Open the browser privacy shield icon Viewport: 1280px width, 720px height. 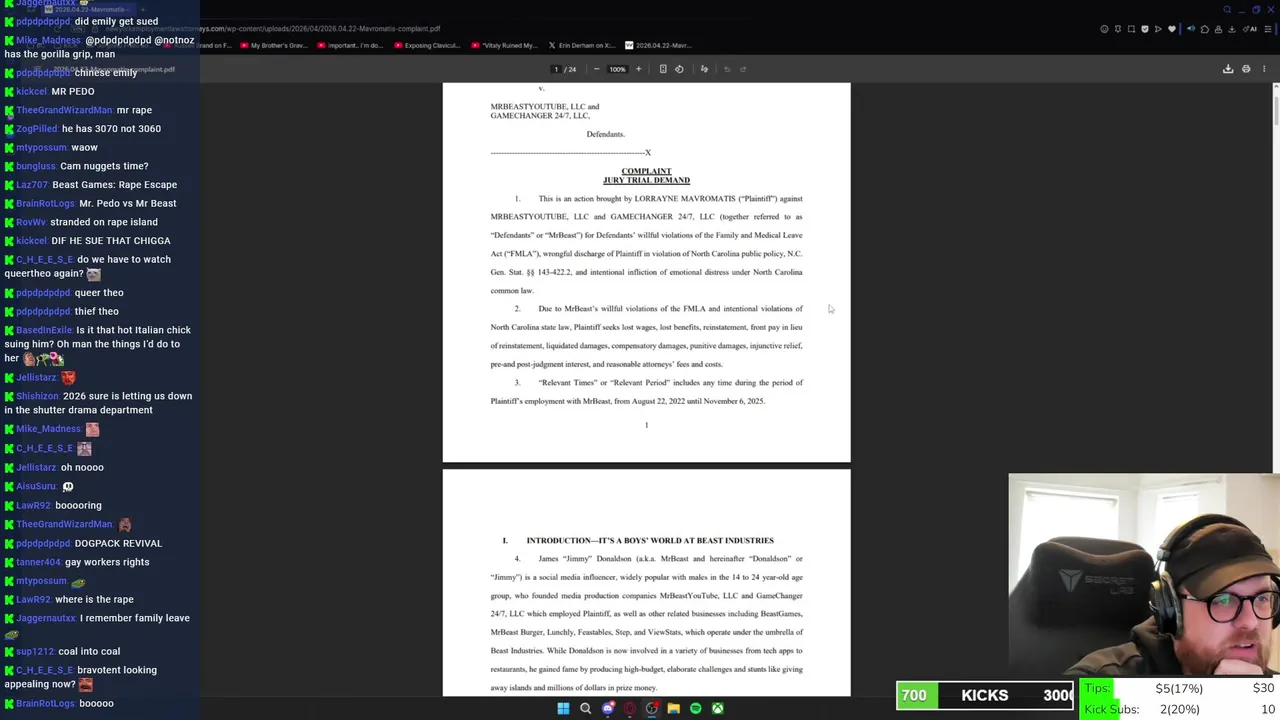coord(1145,29)
